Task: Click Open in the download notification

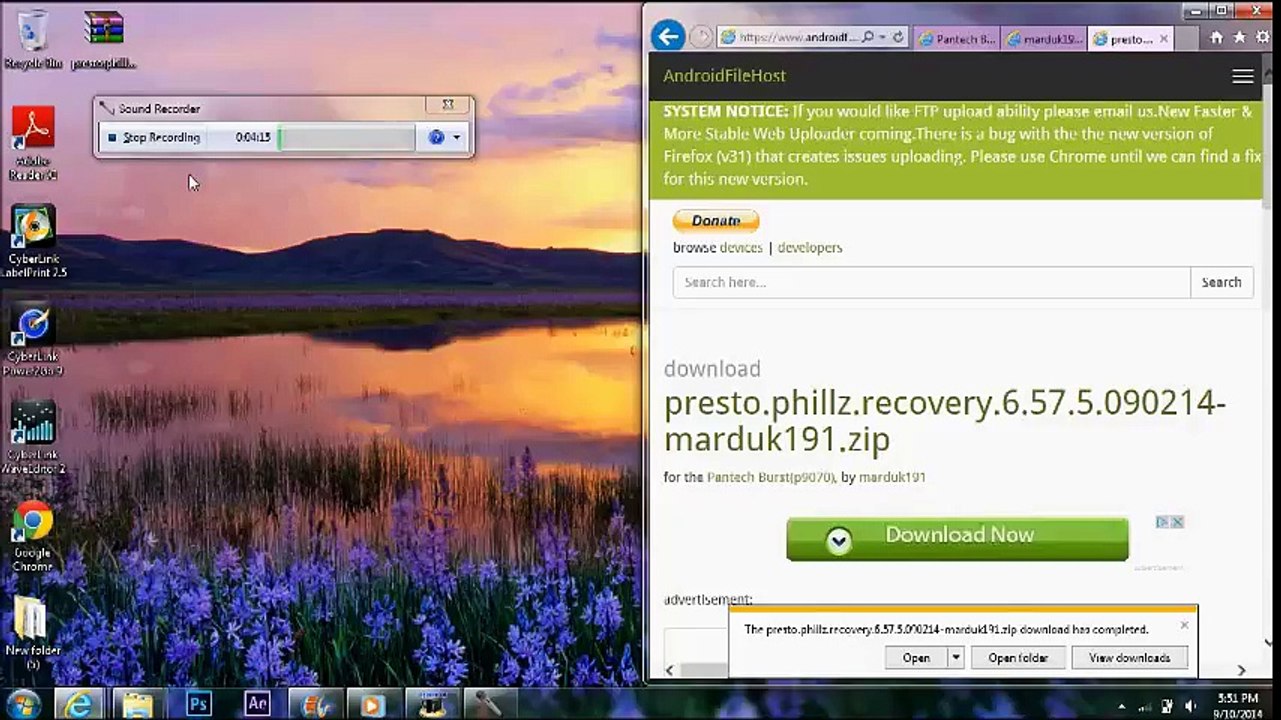Action: pos(916,657)
